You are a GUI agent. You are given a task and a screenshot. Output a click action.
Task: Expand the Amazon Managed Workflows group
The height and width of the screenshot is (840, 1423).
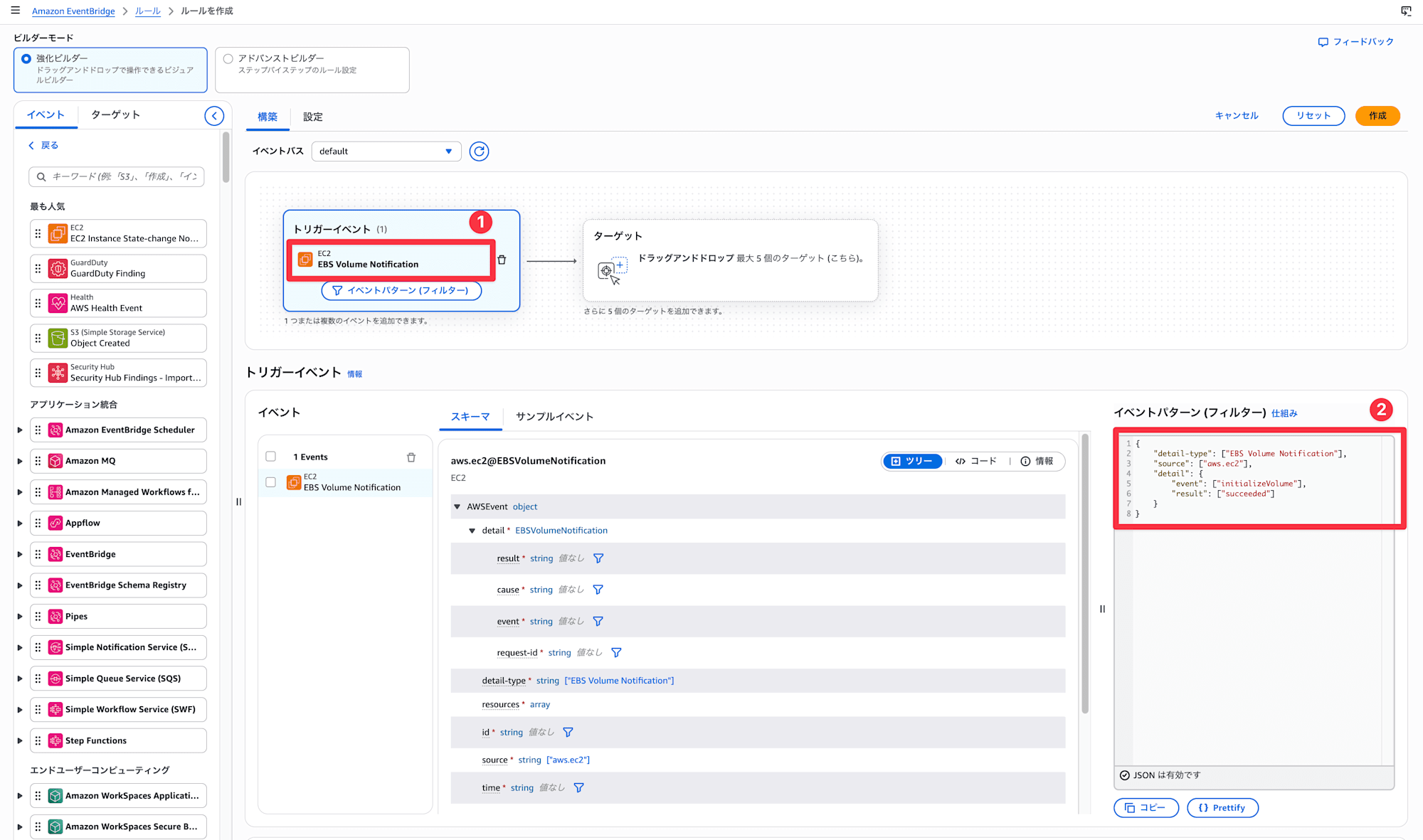[20, 492]
